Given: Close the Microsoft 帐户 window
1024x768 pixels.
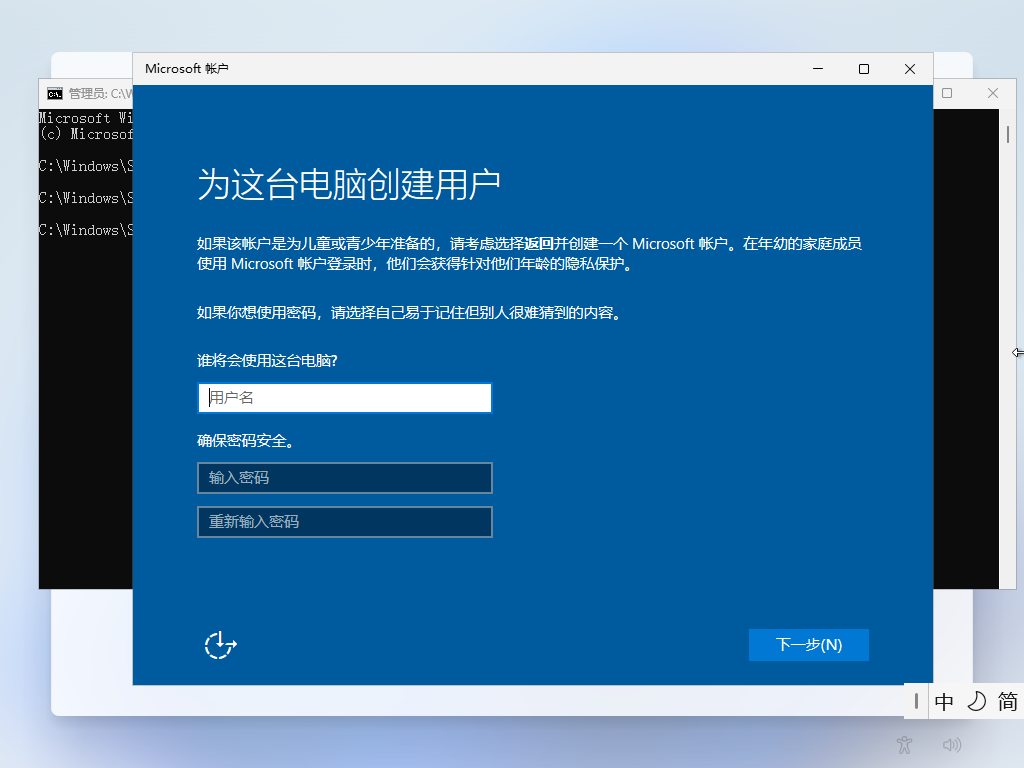Looking at the screenshot, I should [910, 69].
